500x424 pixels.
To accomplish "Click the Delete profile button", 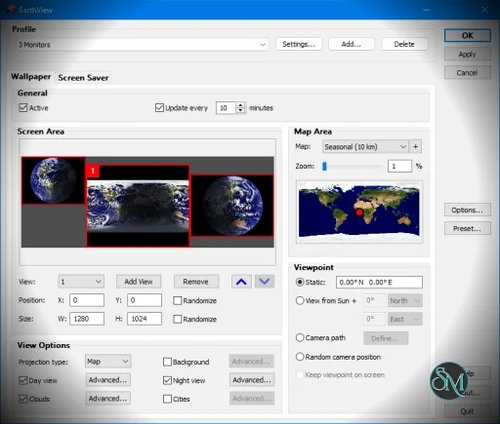I will [404, 44].
